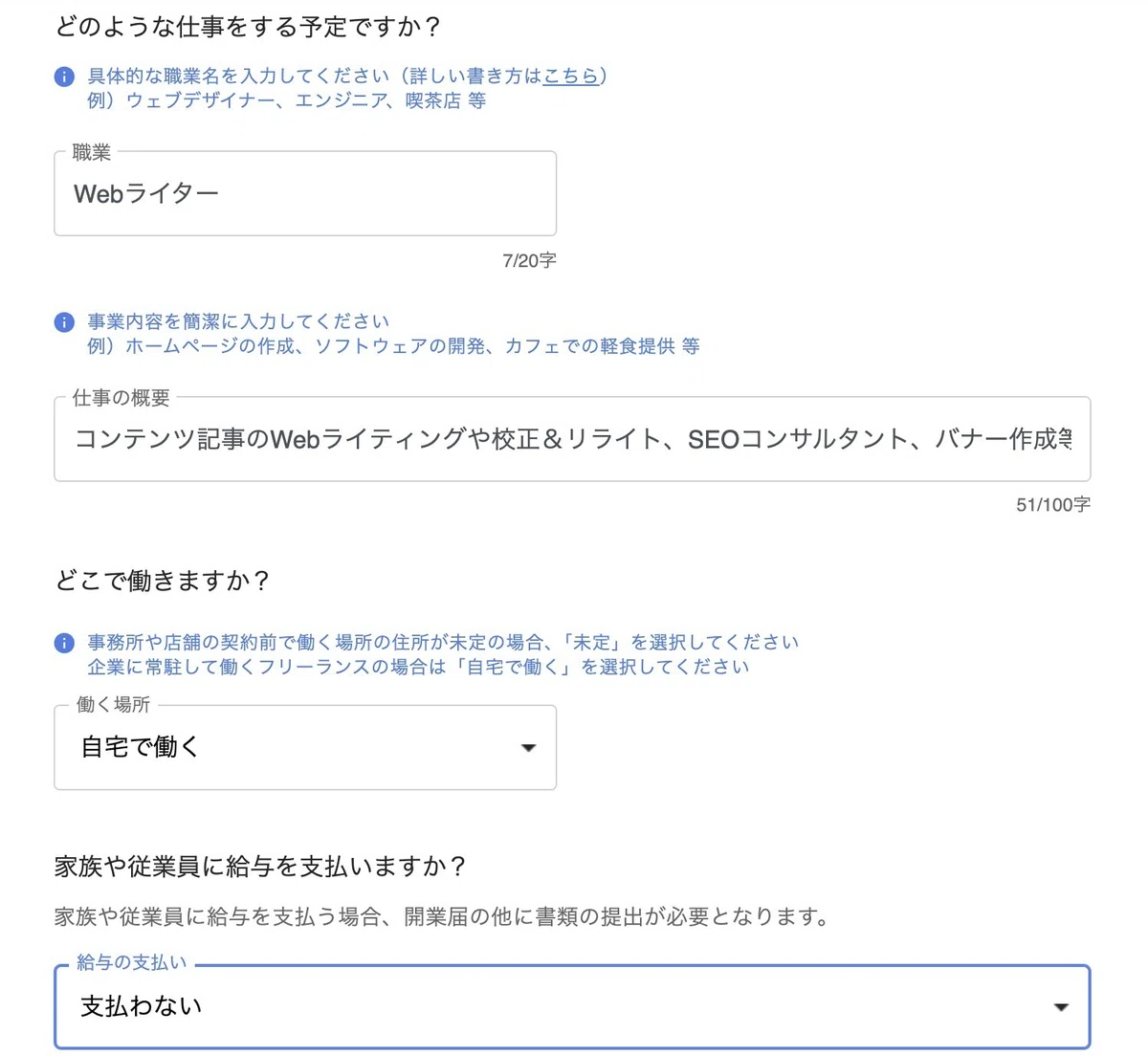Click the 仕事の概要 field label

121,397
